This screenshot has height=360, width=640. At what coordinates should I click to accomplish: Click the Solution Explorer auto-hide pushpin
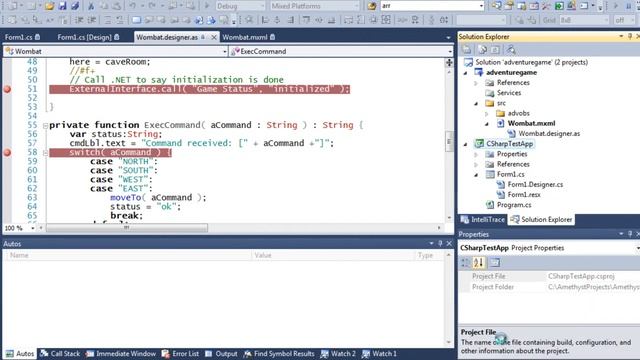[630, 37]
